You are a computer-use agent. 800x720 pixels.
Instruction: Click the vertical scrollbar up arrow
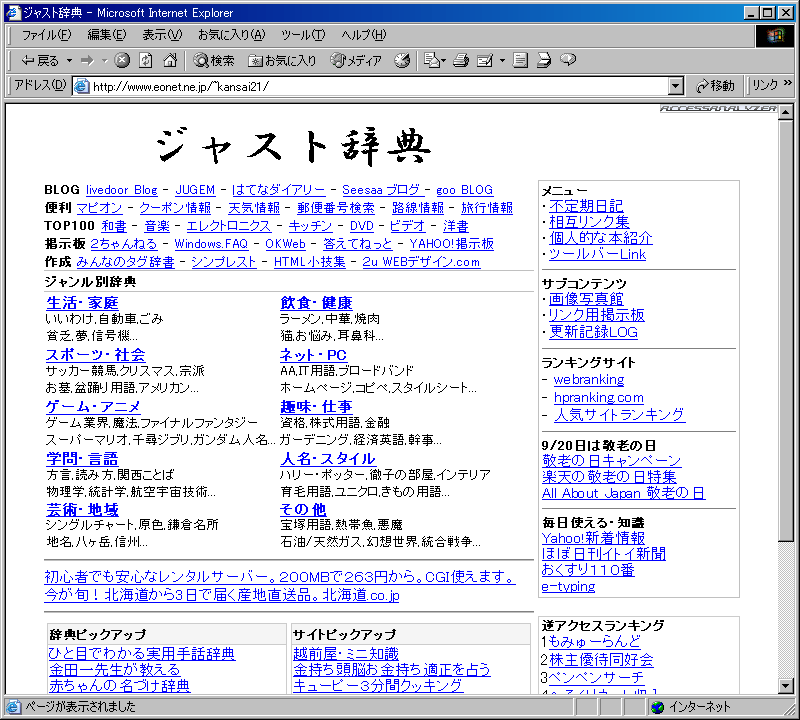pyautogui.click(x=786, y=111)
